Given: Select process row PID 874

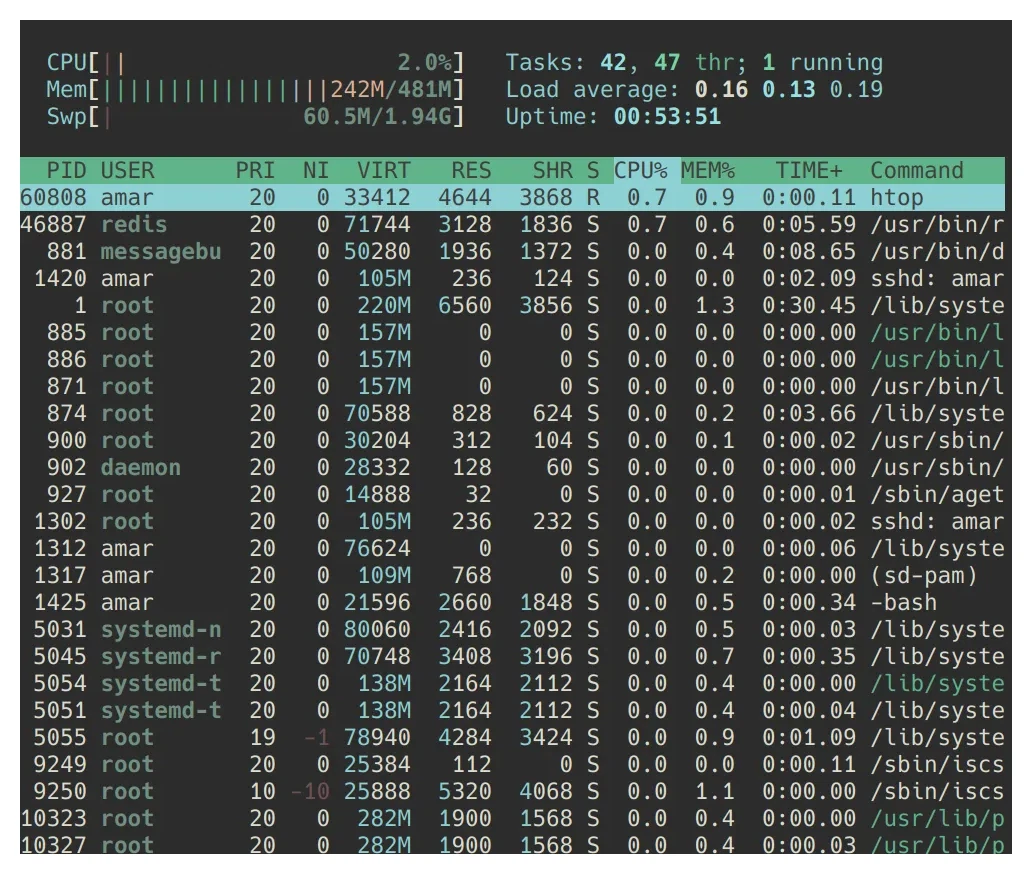Looking at the screenshot, I should (512, 413).
